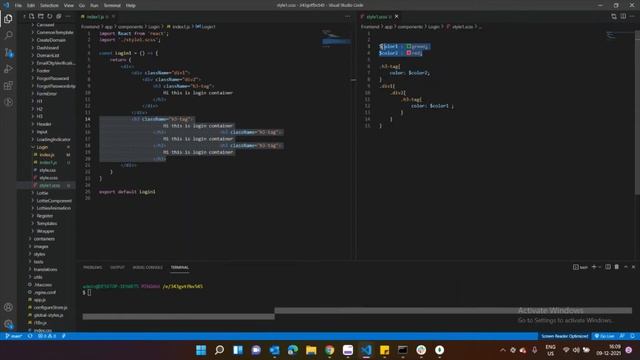Viewport: 640px width, 360px height.
Task: Click the feedback icon in status bar
Action: pyautogui.click(x=622, y=336)
